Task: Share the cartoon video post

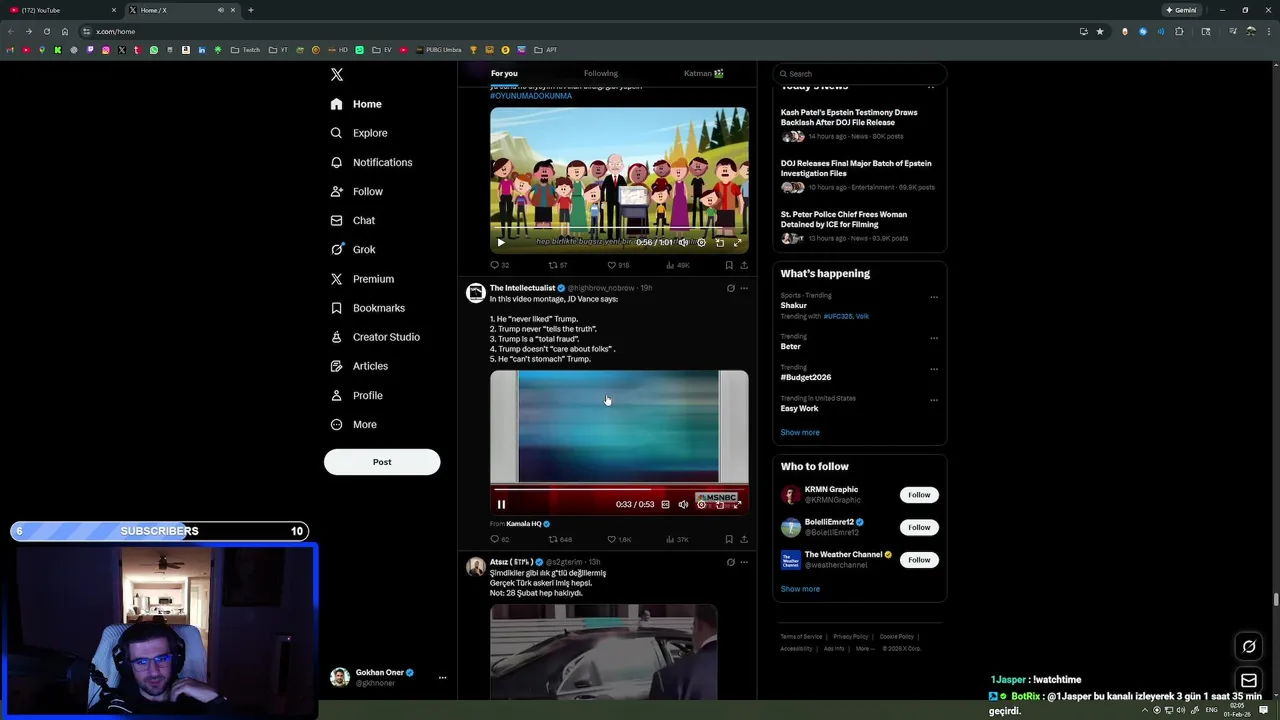Action: (x=744, y=265)
